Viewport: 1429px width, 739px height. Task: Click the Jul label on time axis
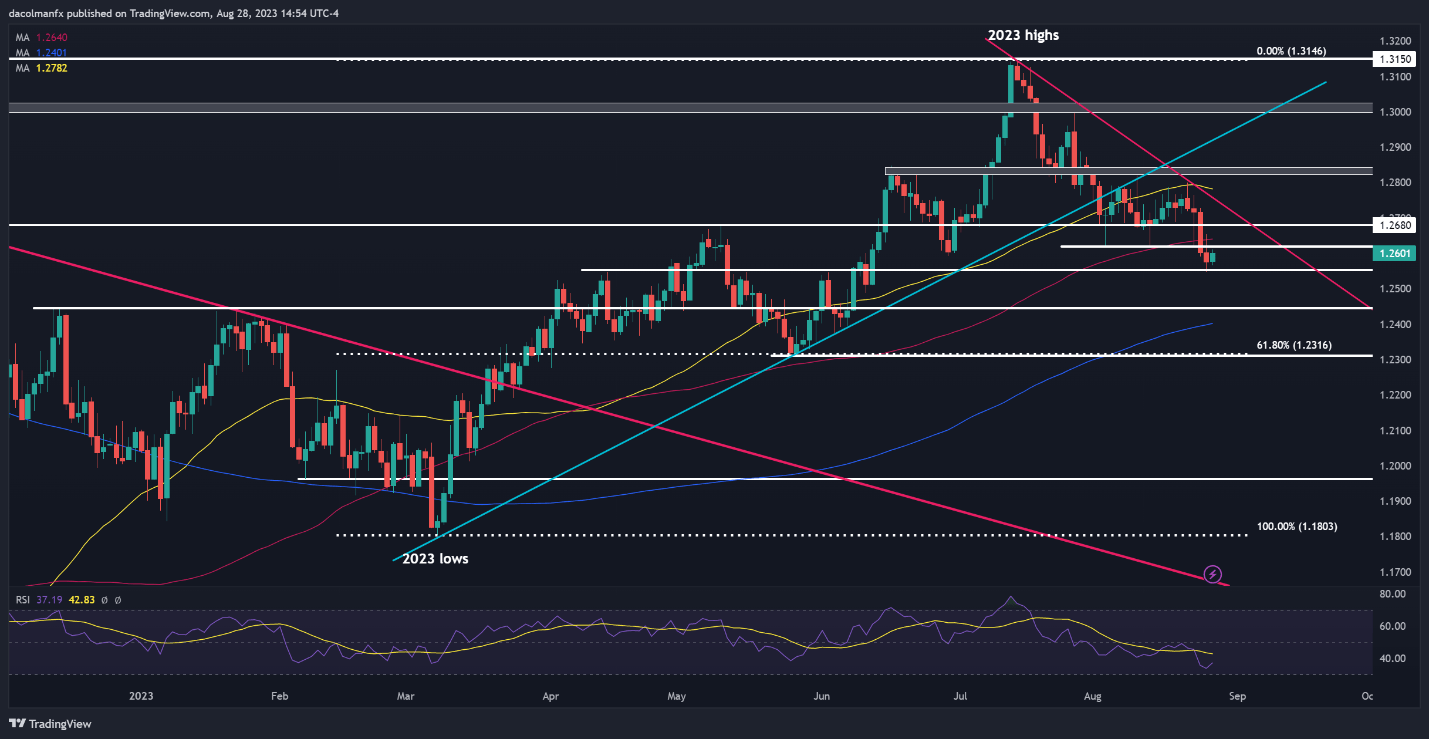(961, 696)
